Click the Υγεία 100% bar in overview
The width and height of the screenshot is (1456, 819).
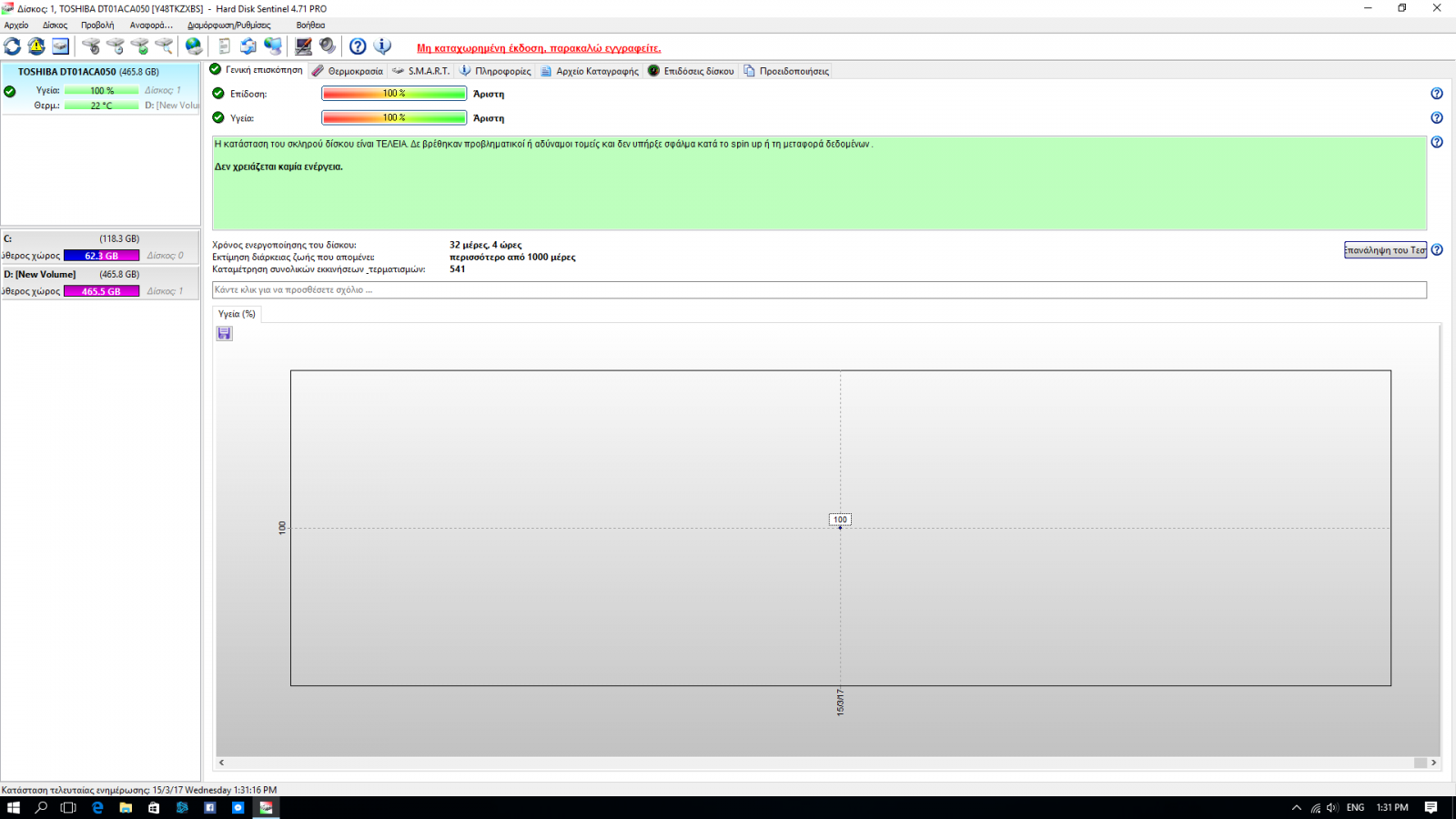point(394,117)
